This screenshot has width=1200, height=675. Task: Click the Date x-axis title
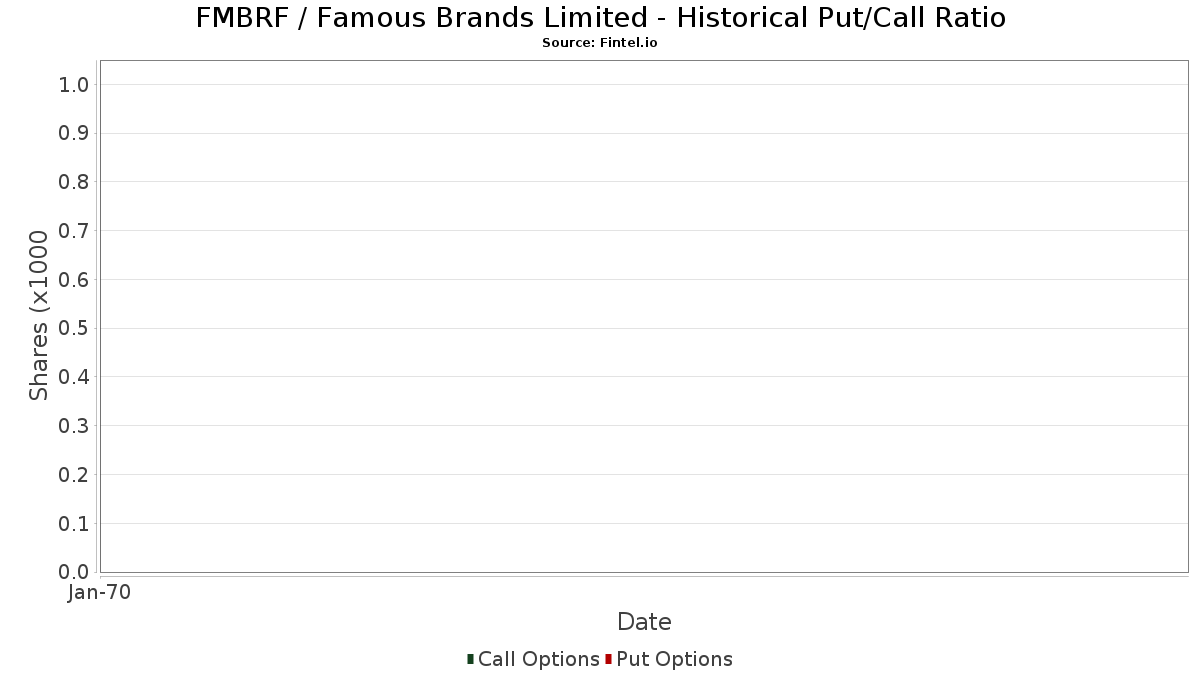click(x=644, y=622)
